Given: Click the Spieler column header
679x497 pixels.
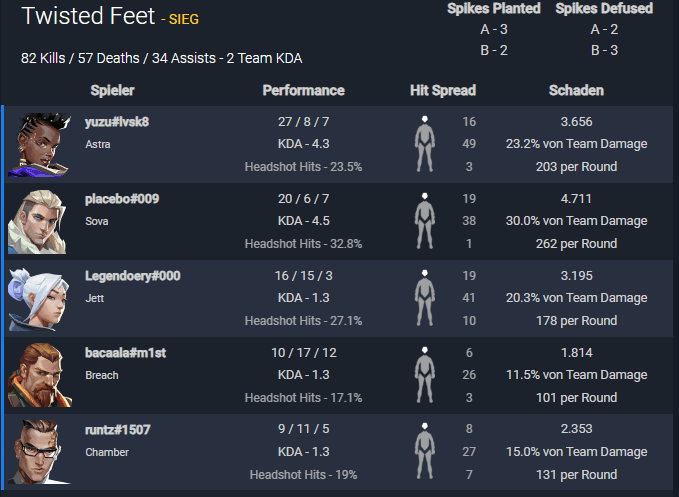Looking at the screenshot, I should pyautogui.click(x=113, y=90).
